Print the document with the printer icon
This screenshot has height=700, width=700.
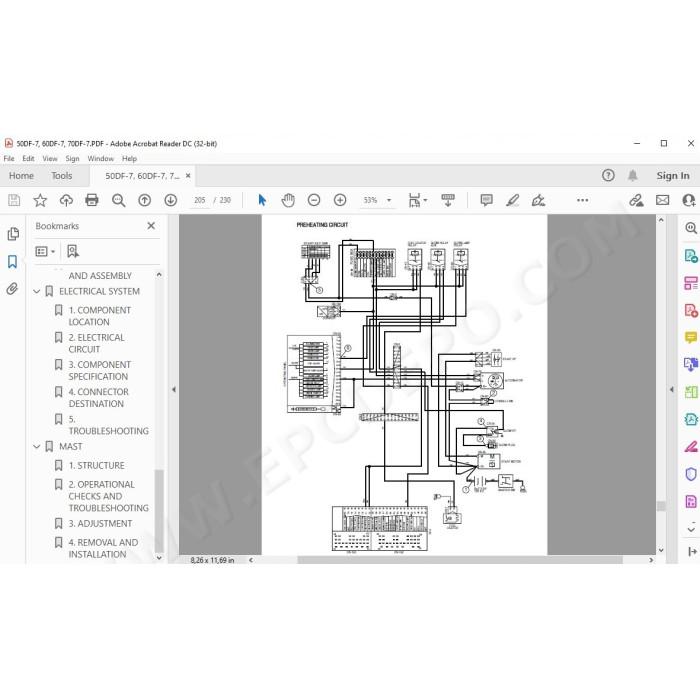pyautogui.click(x=92, y=200)
